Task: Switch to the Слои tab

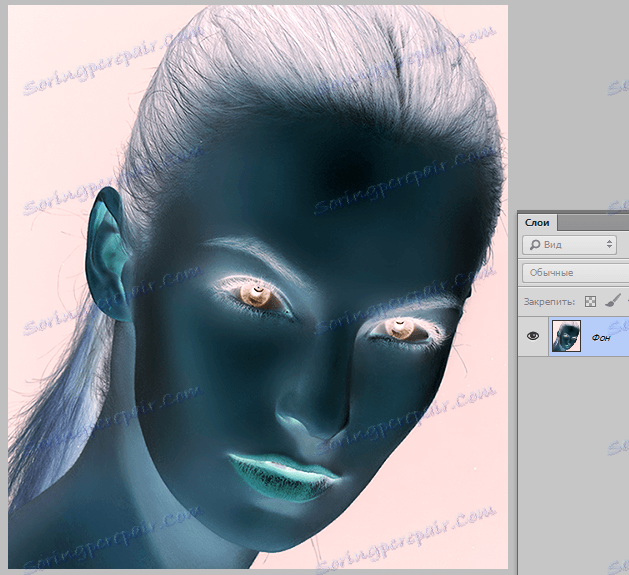Action: coord(538,223)
